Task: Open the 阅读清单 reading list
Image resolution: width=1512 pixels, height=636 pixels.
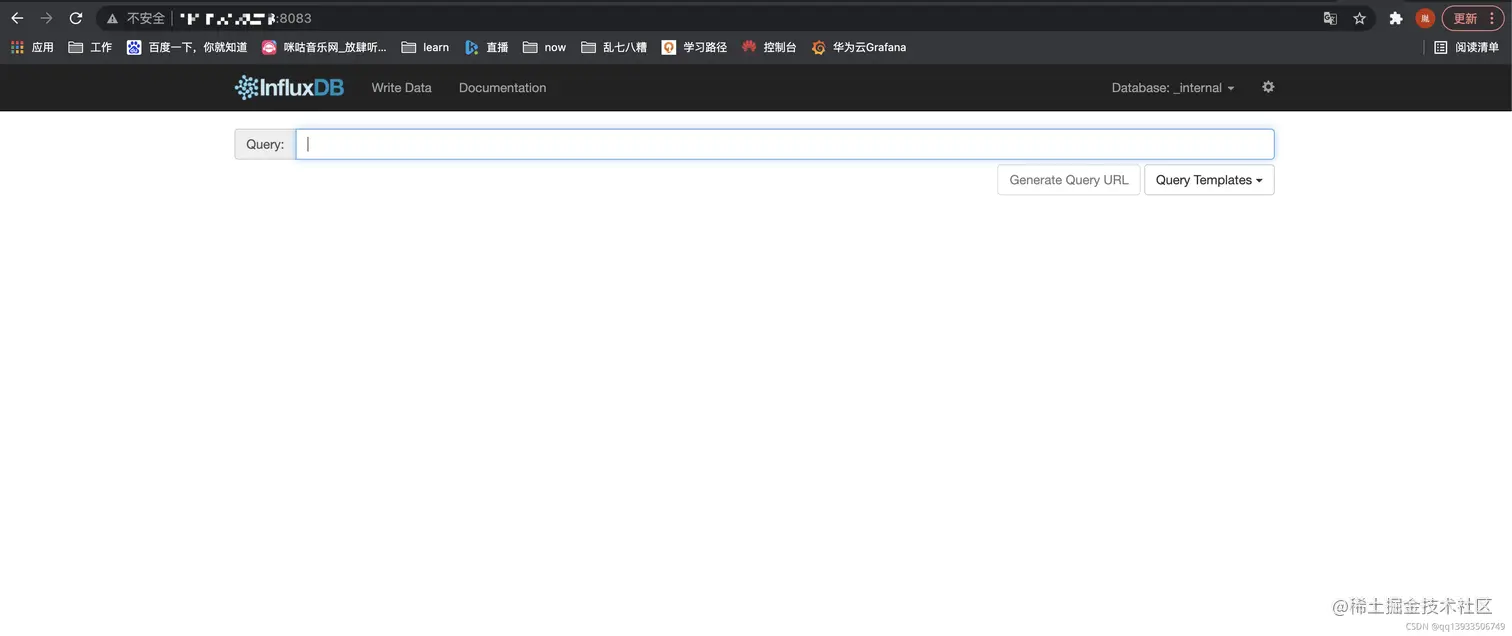Action: pos(1467,47)
